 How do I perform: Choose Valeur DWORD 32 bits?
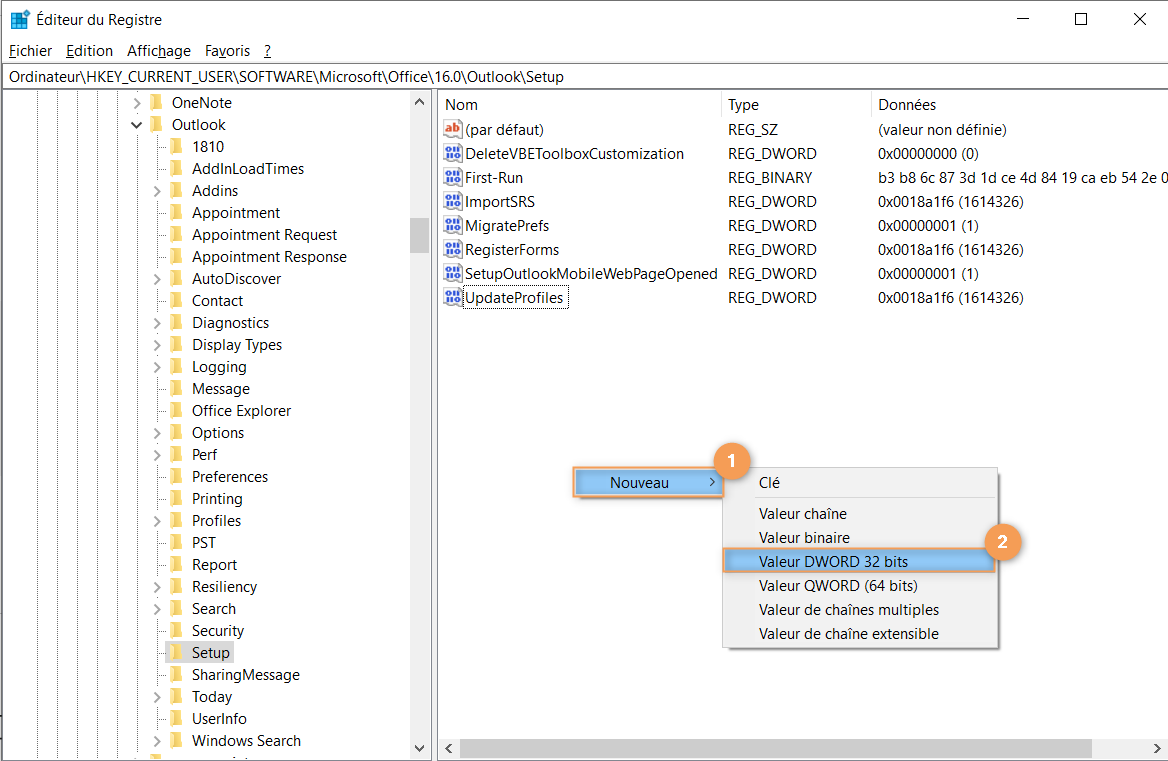[x=860, y=561]
